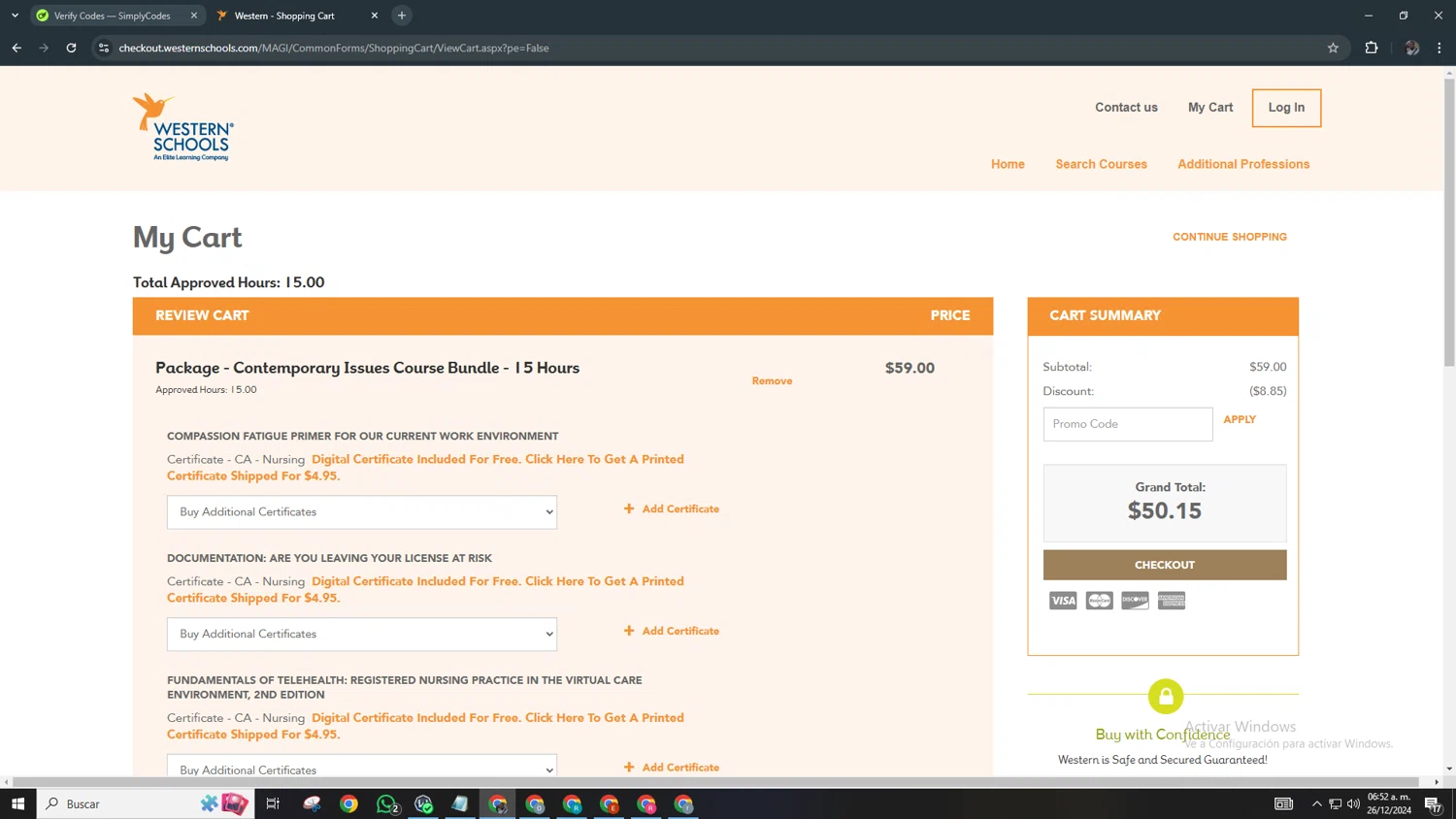Click the Discover card icon
Viewport: 1456px width, 819px height.
(x=1135, y=601)
